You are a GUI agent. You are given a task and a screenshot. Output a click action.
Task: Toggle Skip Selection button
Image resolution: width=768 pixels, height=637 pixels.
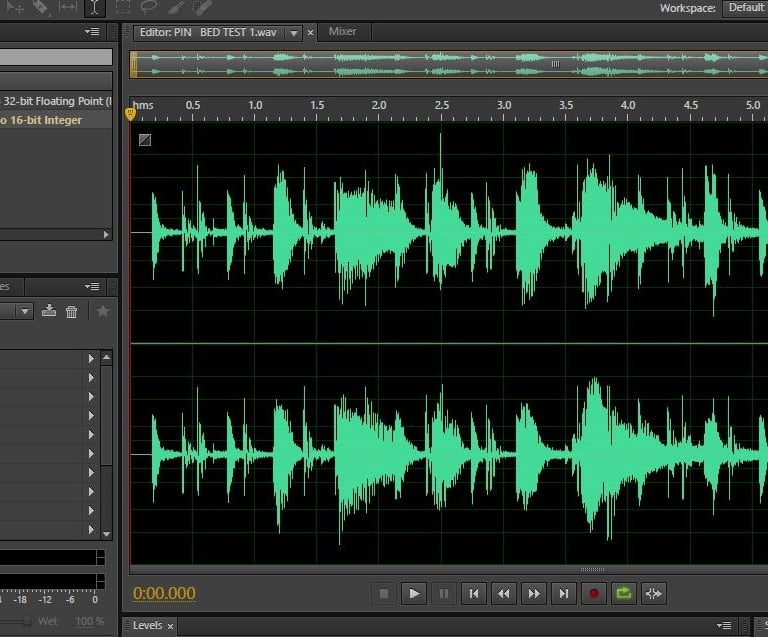pyautogui.click(x=654, y=593)
